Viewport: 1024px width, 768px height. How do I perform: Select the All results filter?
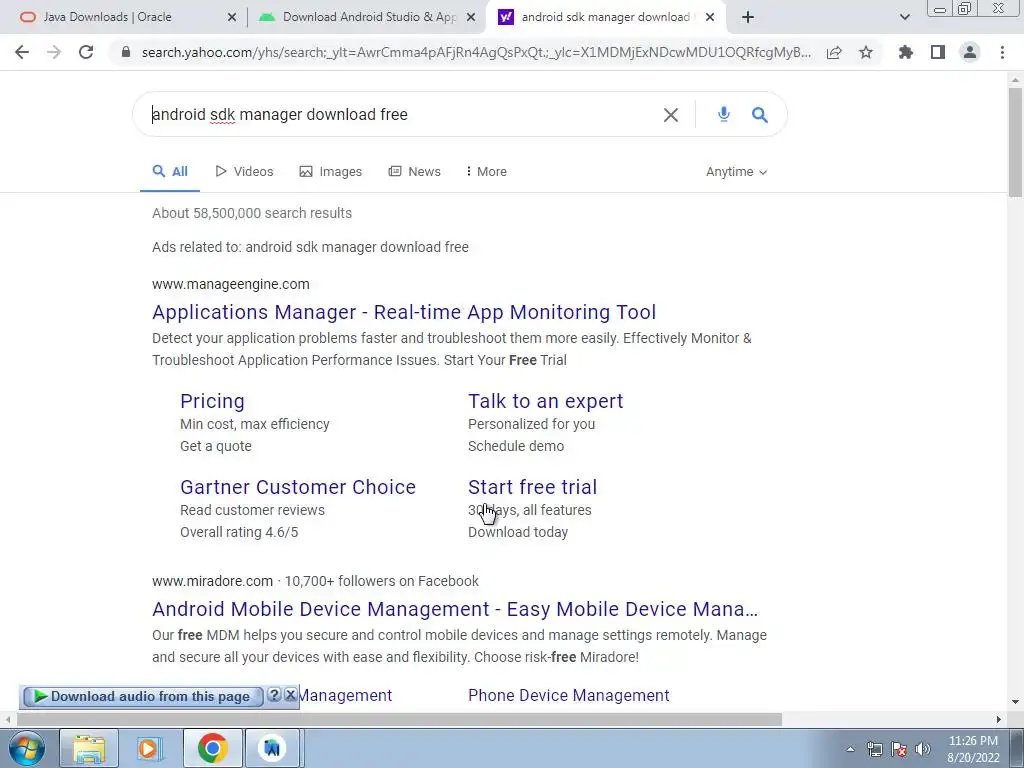[x=170, y=172]
